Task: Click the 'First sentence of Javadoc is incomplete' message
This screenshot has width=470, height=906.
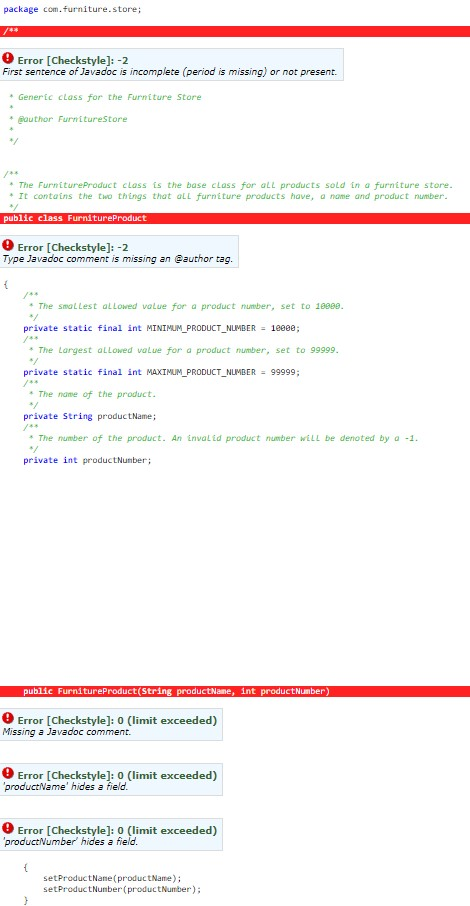Action: pyautogui.click(x=169, y=72)
